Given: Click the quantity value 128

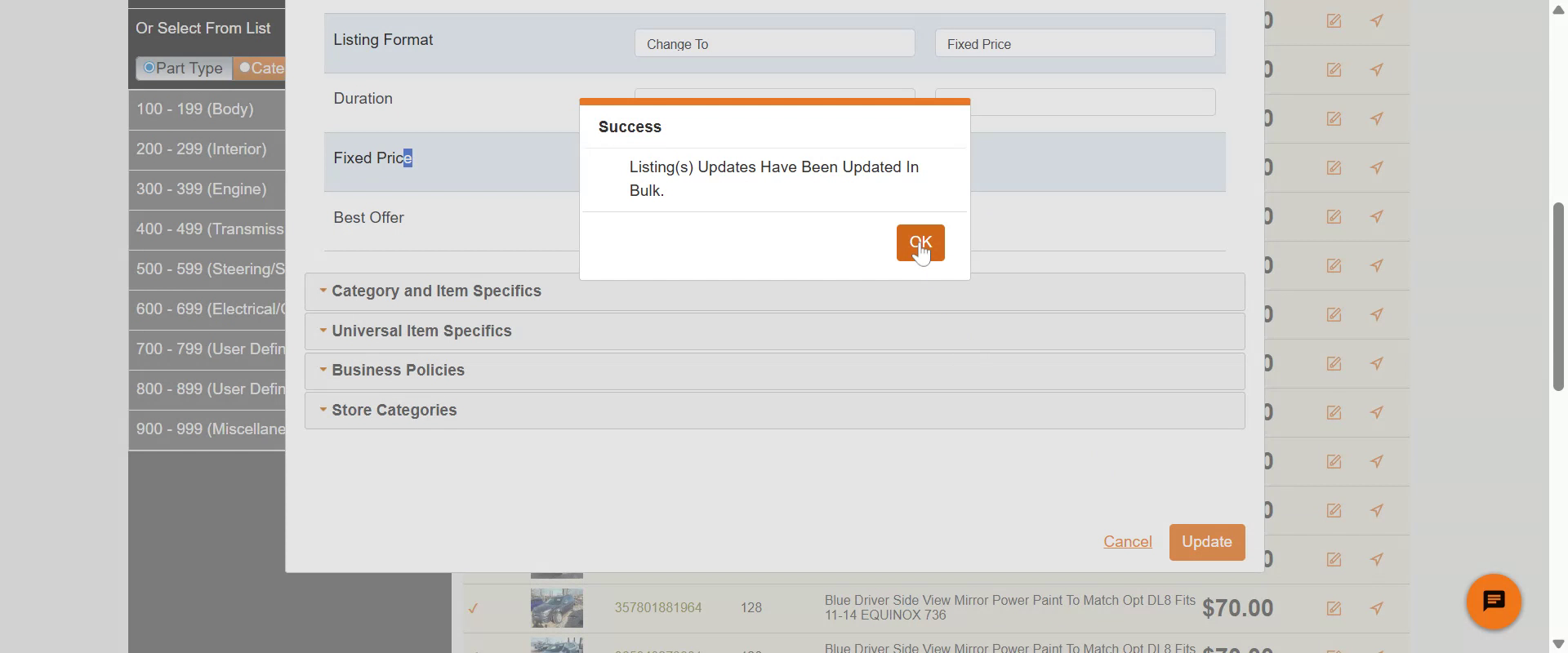Looking at the screenshot, I should (751, 608).
